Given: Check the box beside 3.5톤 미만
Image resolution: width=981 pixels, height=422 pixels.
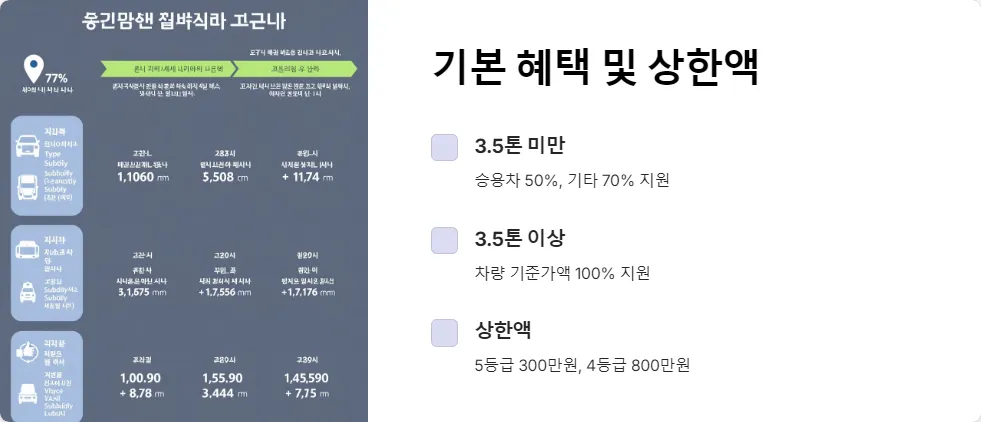Looking at the screenshot, I should [444, 148].
